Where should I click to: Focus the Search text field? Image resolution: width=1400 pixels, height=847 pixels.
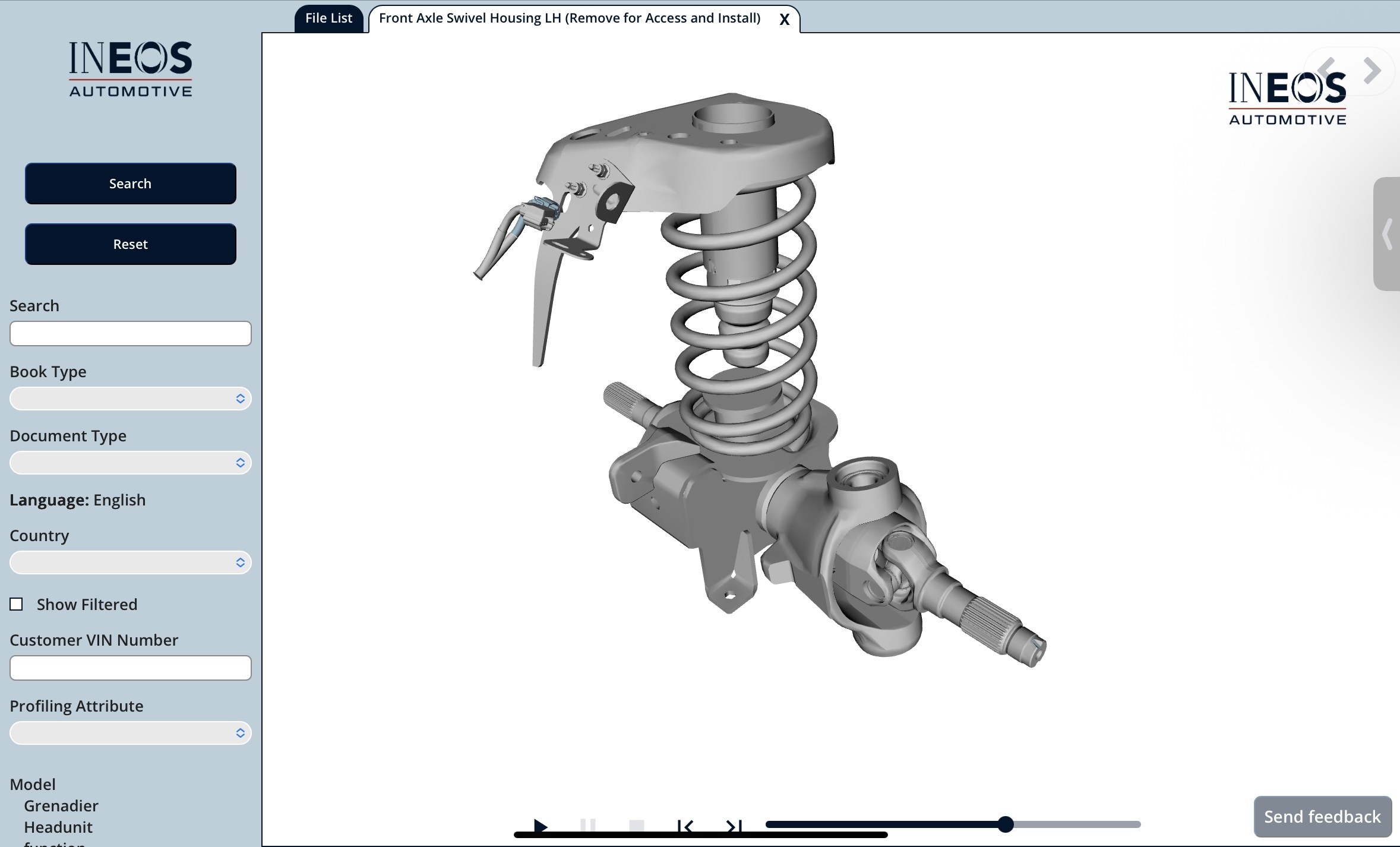coord(131,334)
